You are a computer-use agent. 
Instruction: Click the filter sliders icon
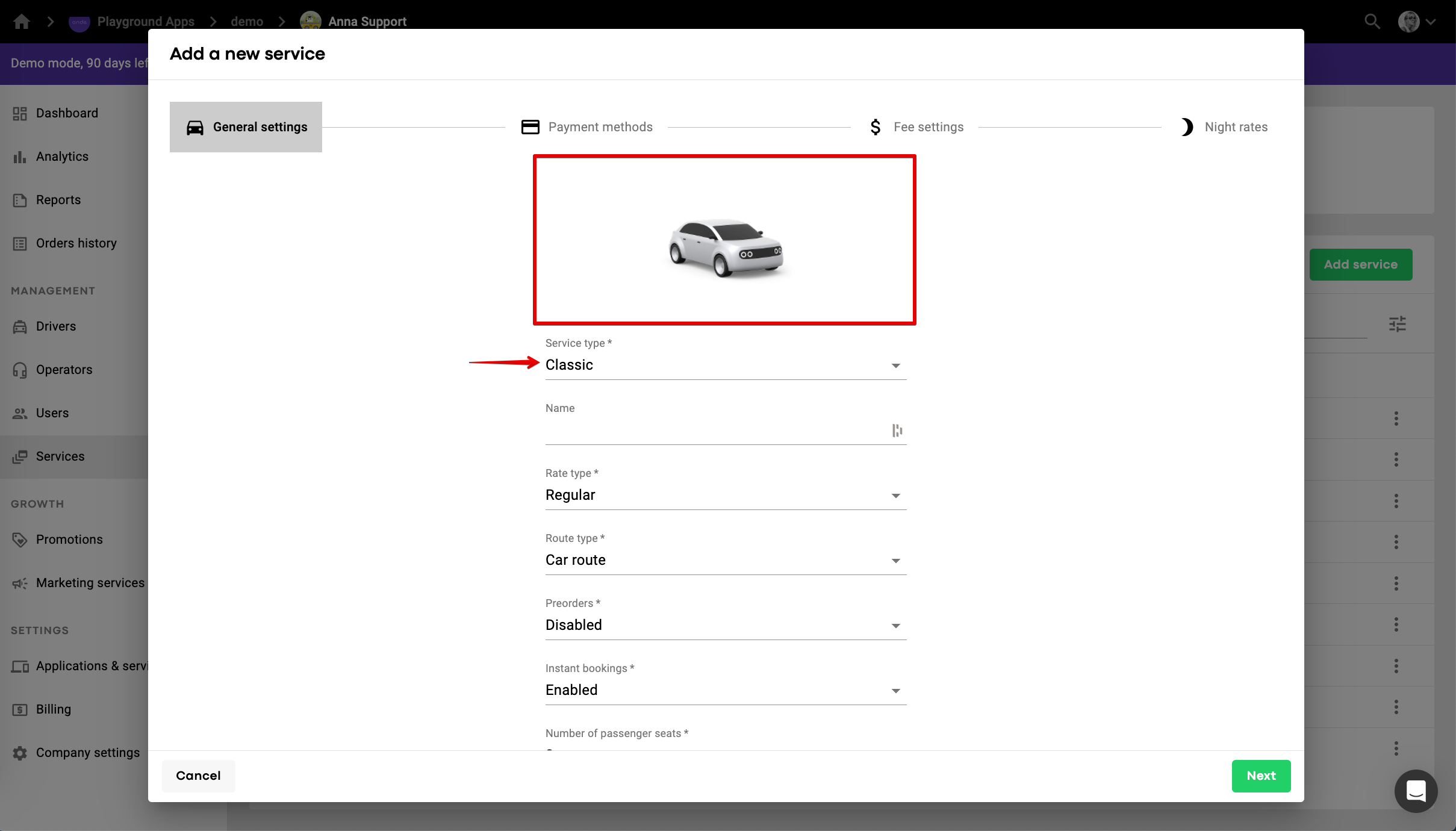[1397, 324]
